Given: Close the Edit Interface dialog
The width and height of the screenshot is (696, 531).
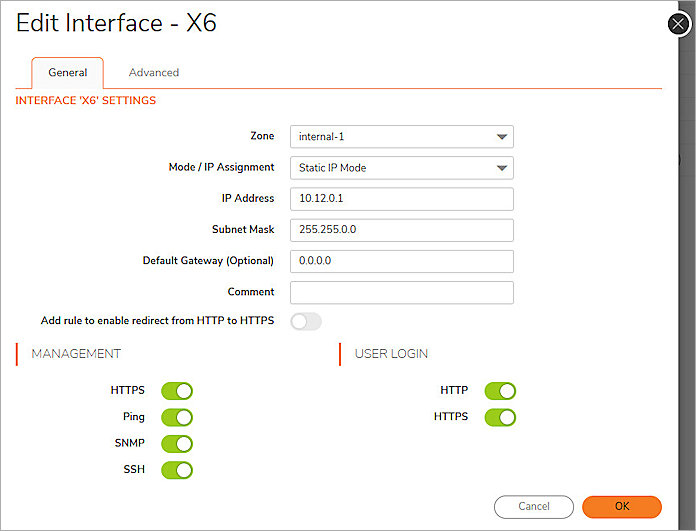Looking at the screenshot, I should (x=679, y=24).
